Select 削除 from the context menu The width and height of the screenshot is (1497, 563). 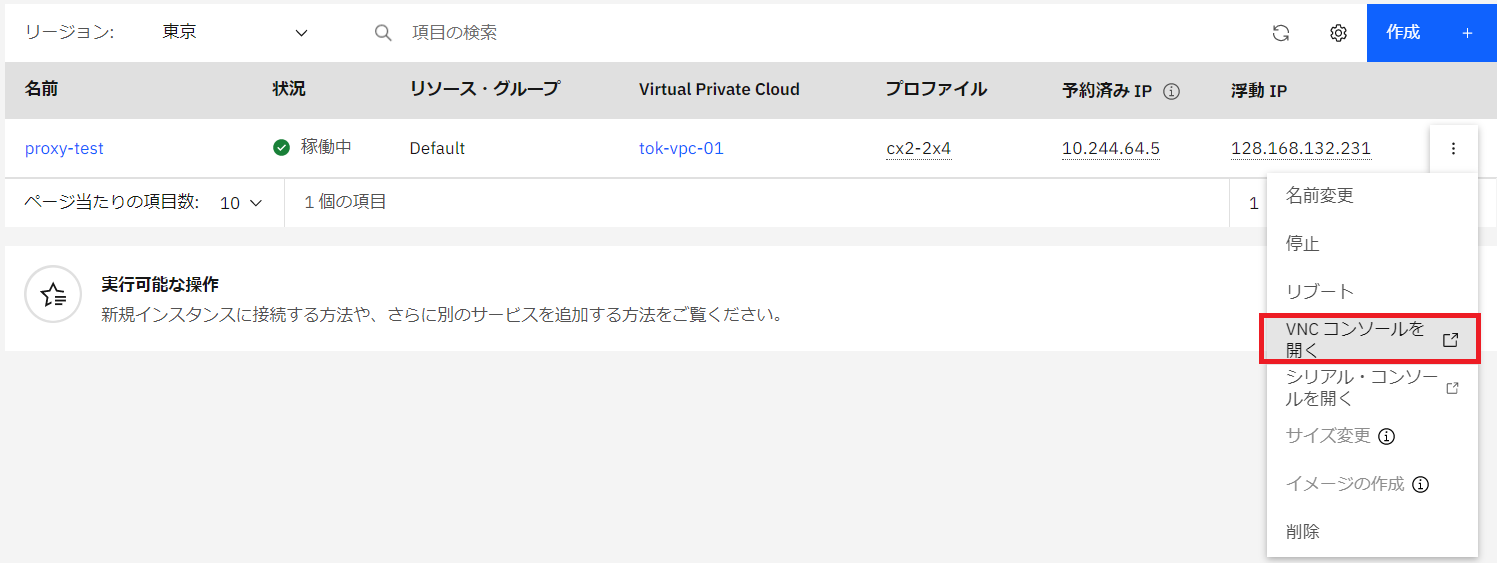[1302, 532]
